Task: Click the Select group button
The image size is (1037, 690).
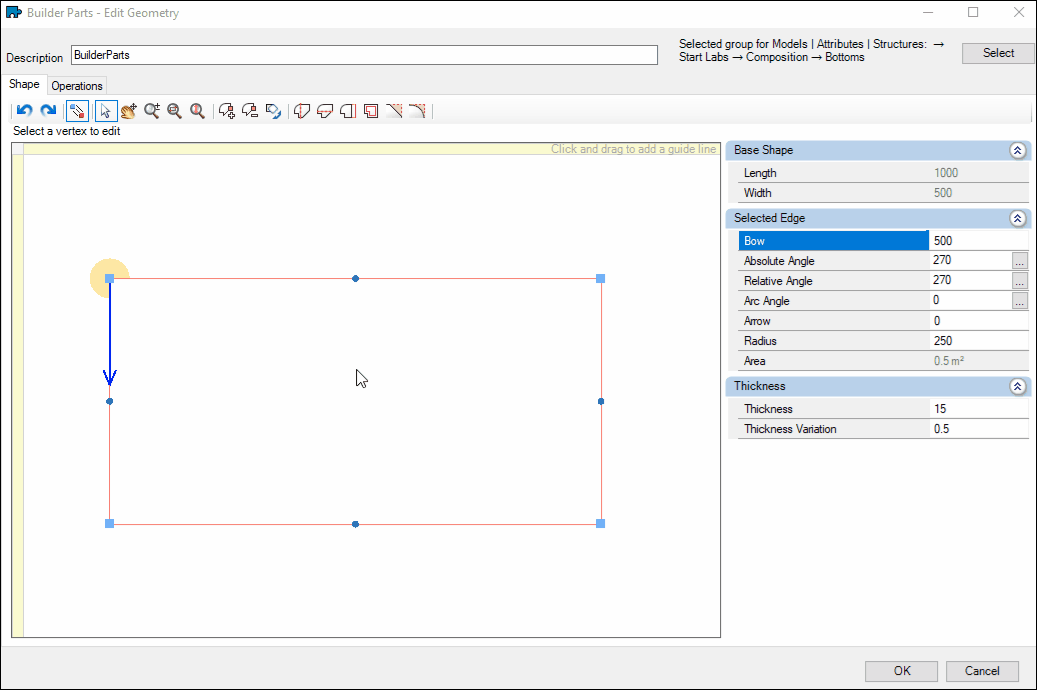Action: [x=998, y=53]
